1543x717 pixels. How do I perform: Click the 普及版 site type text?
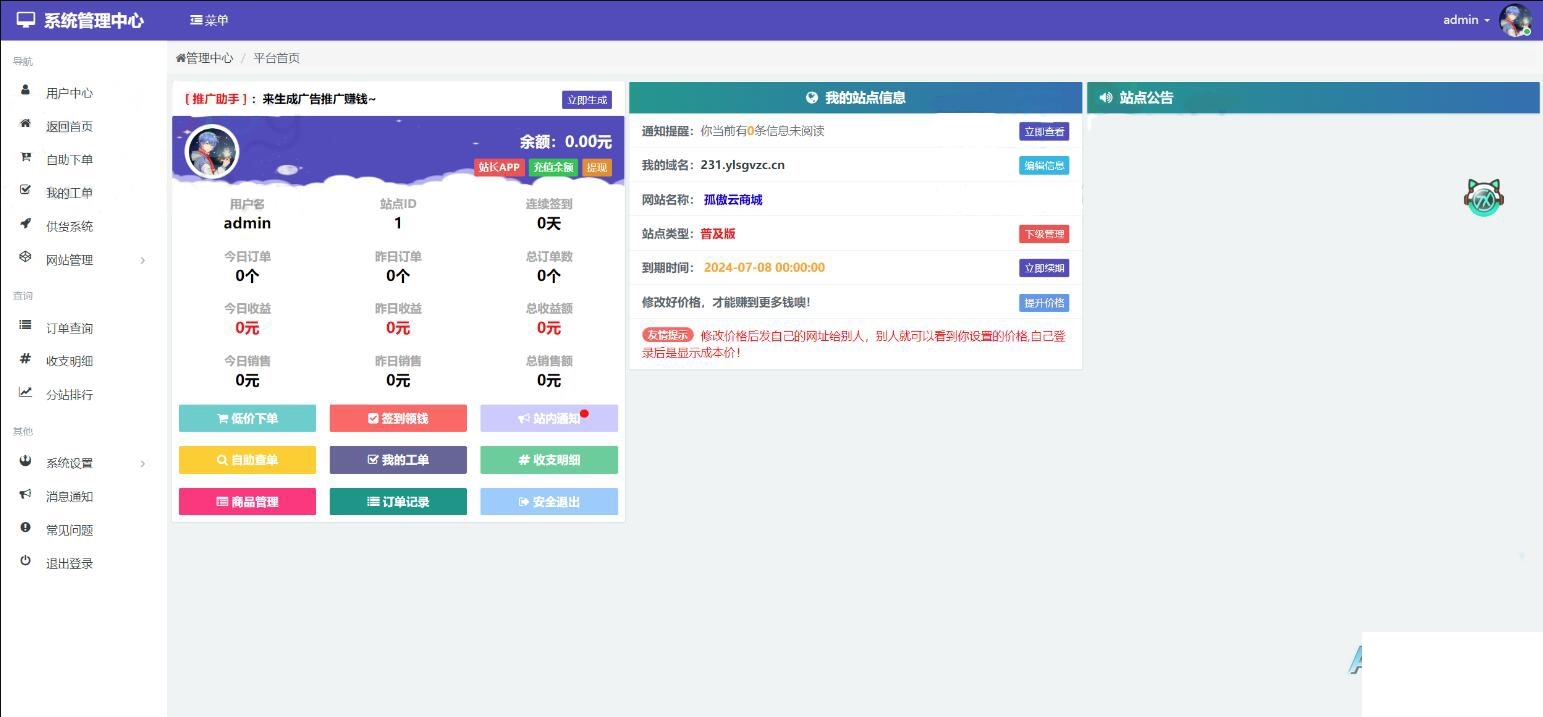718,234
